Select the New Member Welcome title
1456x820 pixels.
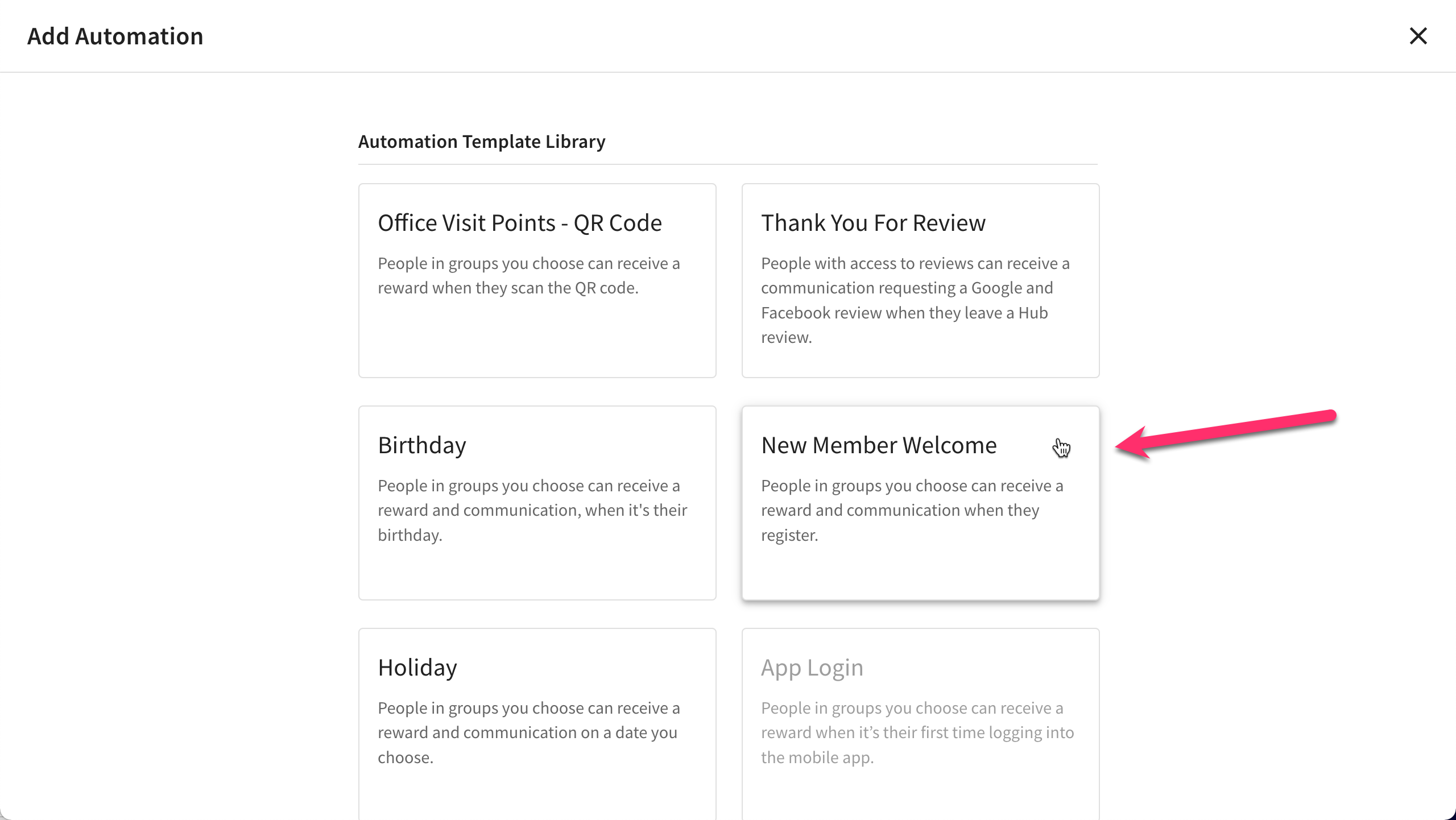(x=879, y=445)
